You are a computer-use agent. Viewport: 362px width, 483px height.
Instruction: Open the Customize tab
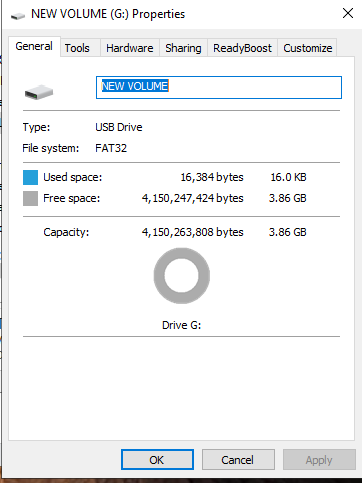[307, 48]
